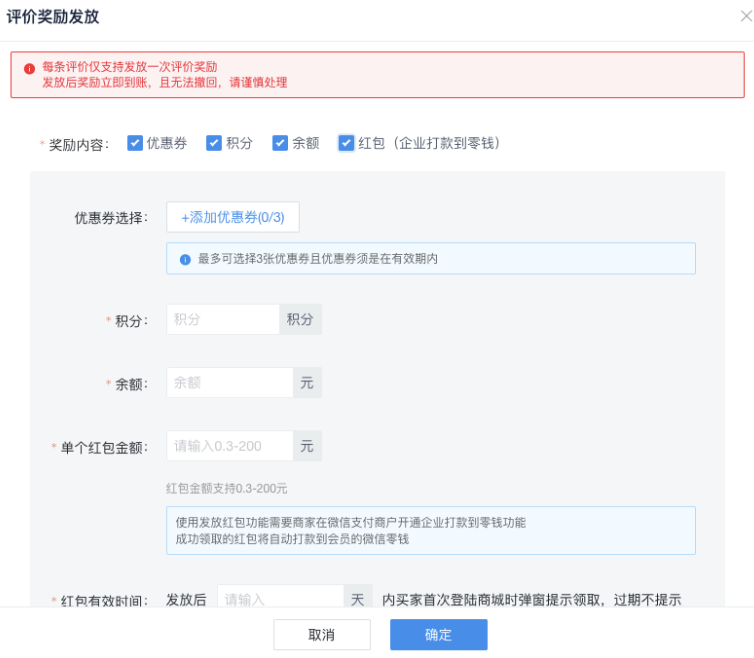The height and width of the screenshot is (658, 754).
Task: Focus the 红包有效时间 days input
Action: (x=280, y=599)
